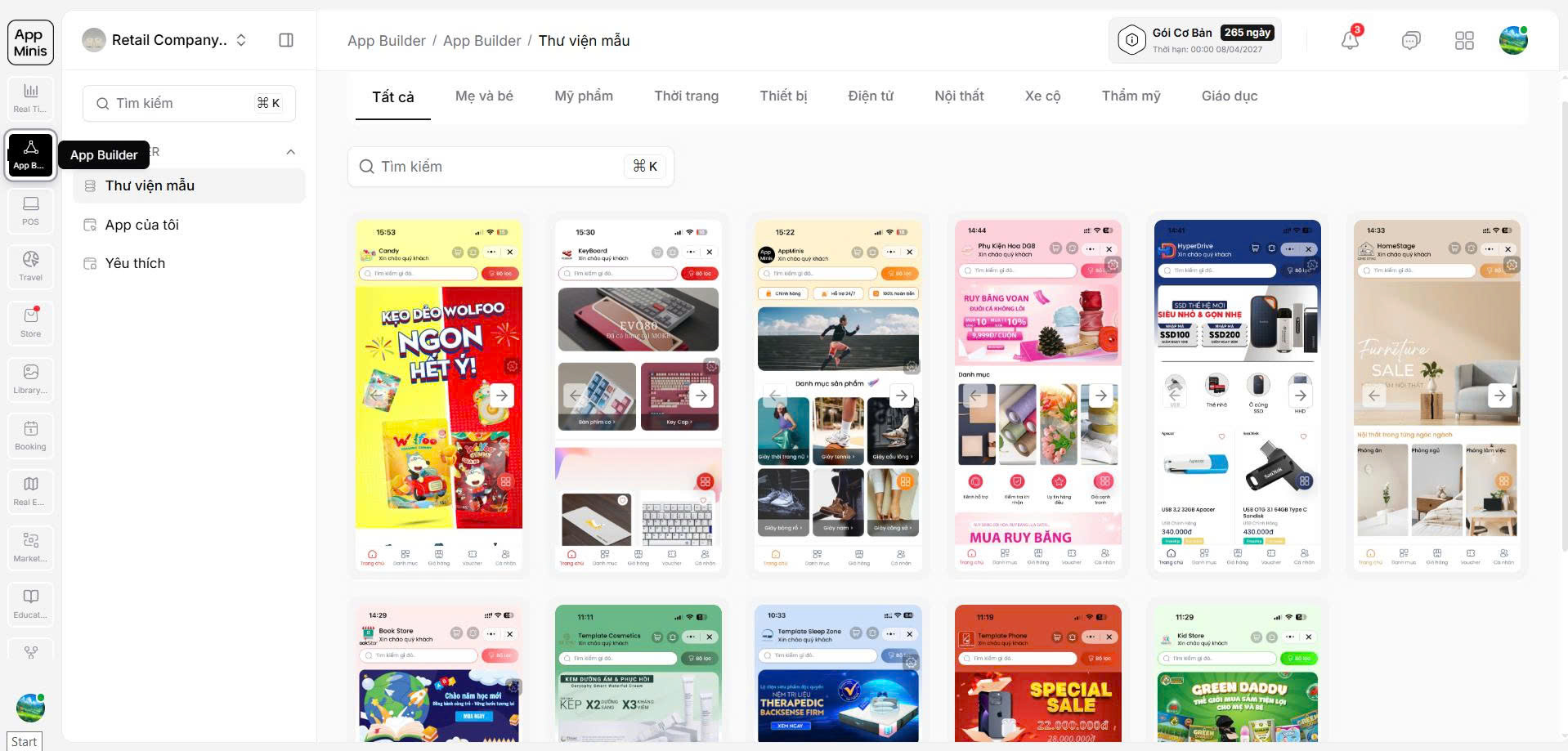Screen dimensions: 1568x751
Task: Switch to the Điện tử tab
Action: coord(871,96)
